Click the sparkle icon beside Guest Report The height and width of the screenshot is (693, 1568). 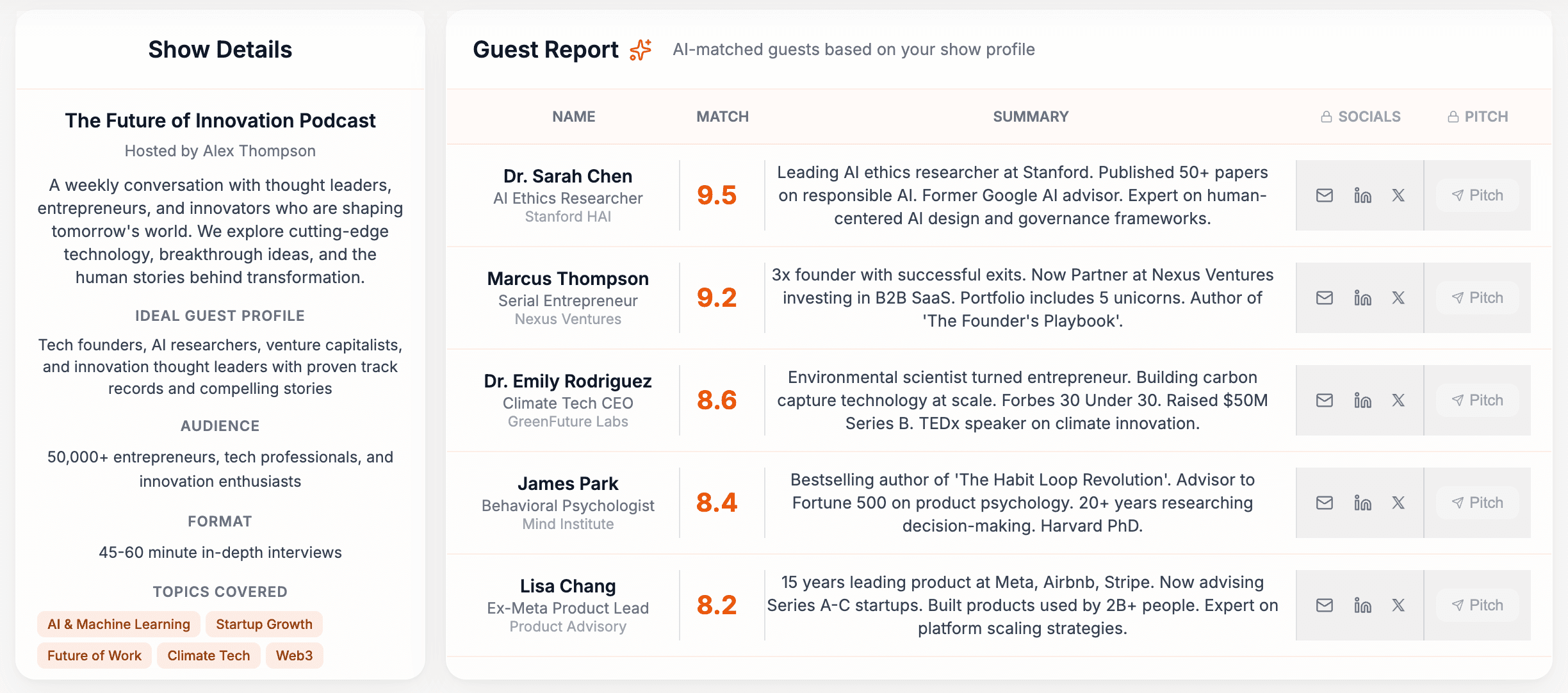click(x=641, y=50)
